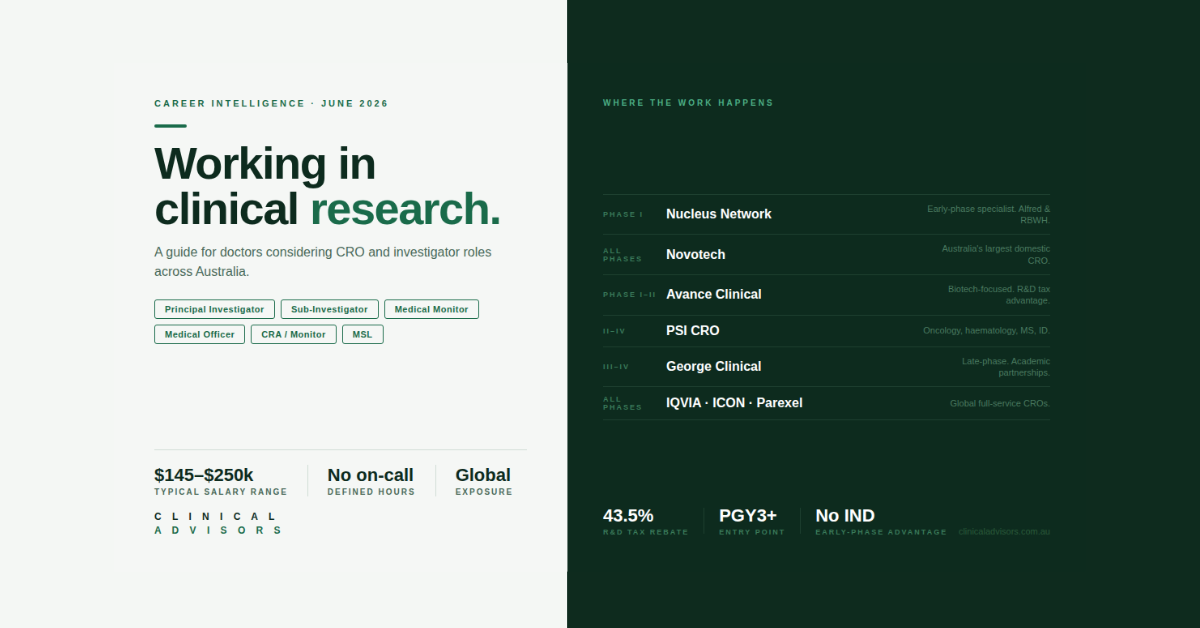The height and width of the screenshot is (628, 1200).
Task: Click the II–IV label beside PSI CRO
Action: 614,331
